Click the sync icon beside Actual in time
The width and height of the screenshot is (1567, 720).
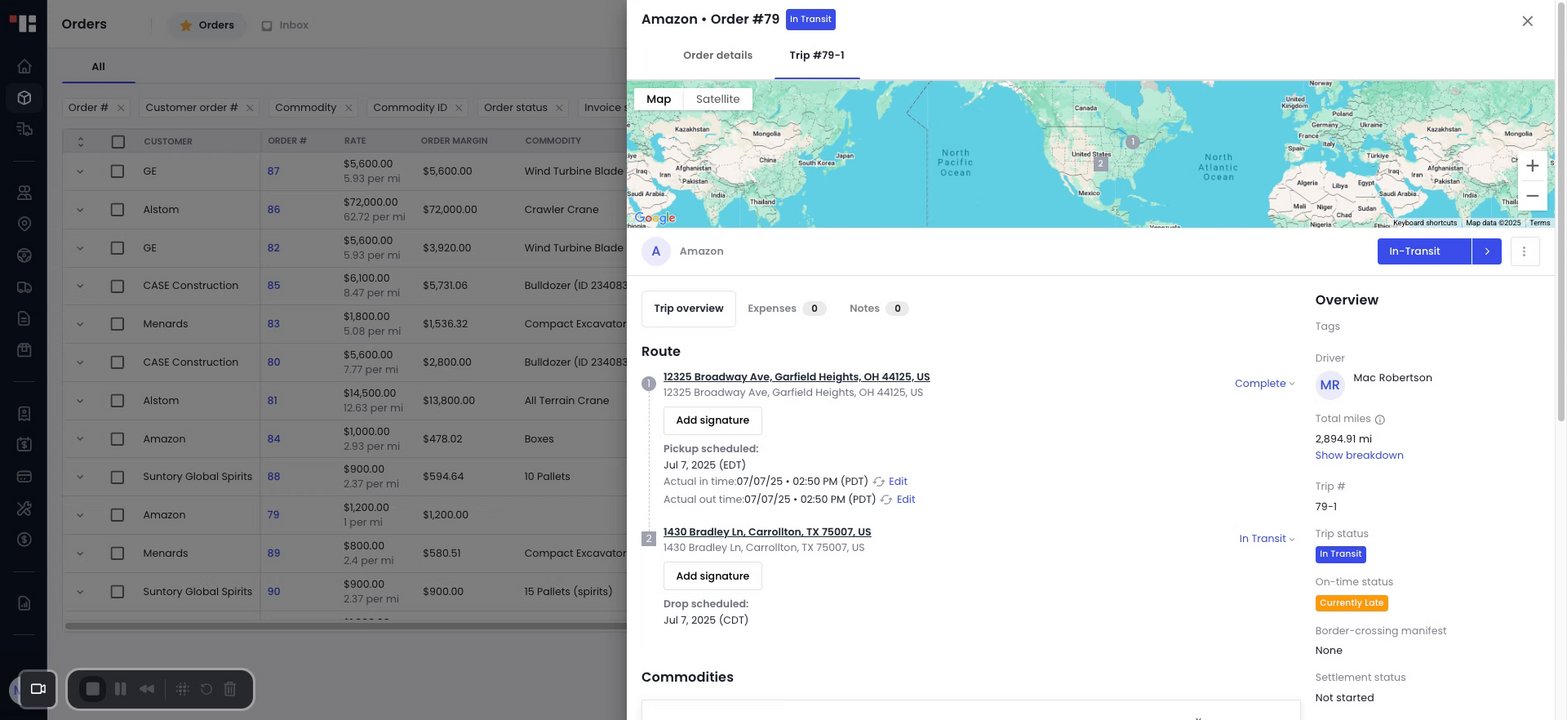(879, 482)
